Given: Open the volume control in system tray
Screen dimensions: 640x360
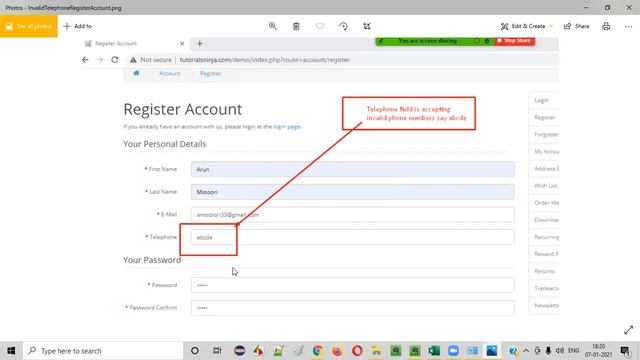Looking at the screenshot, I should (x=560, y=351).
